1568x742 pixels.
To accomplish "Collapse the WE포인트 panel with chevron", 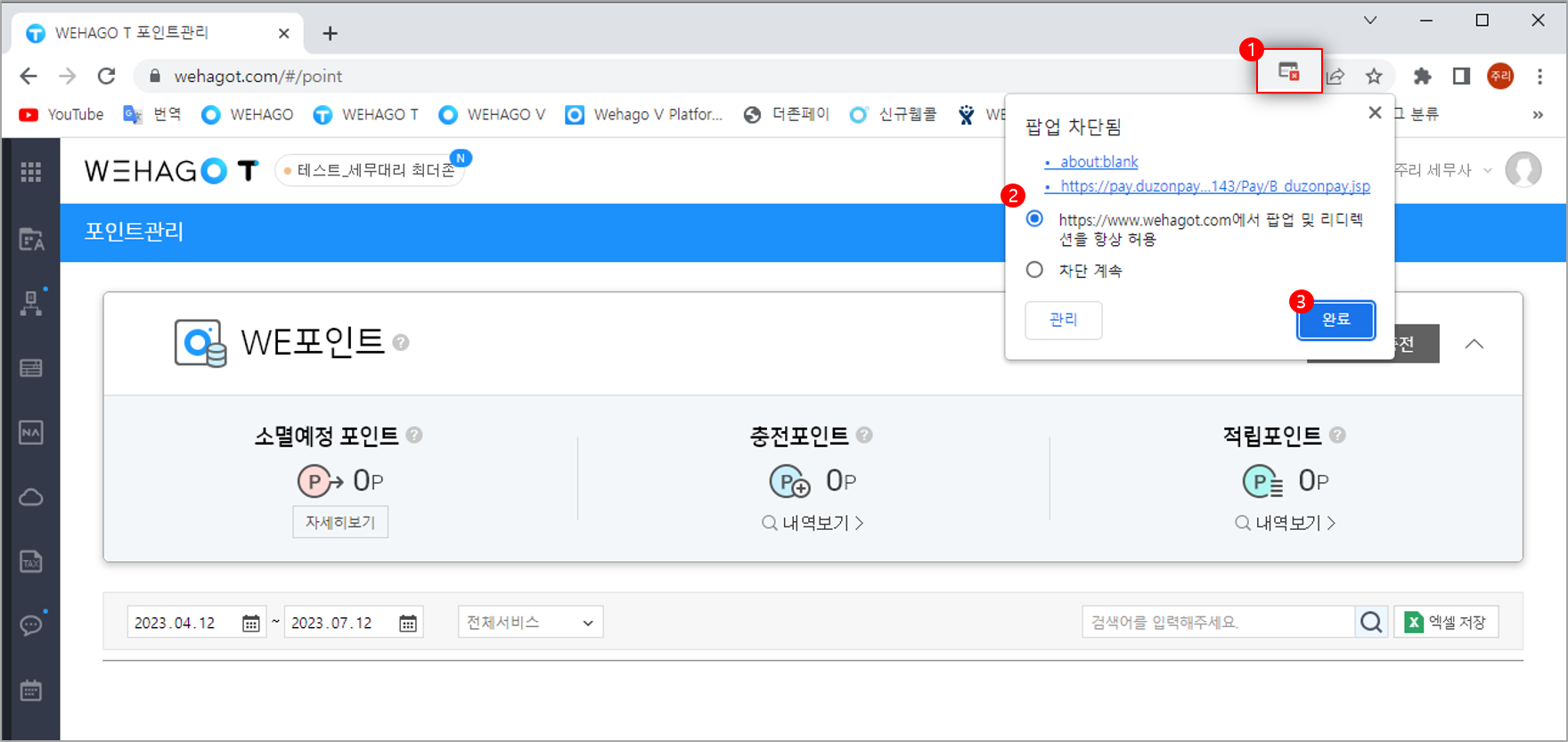I will [1474, 344].
